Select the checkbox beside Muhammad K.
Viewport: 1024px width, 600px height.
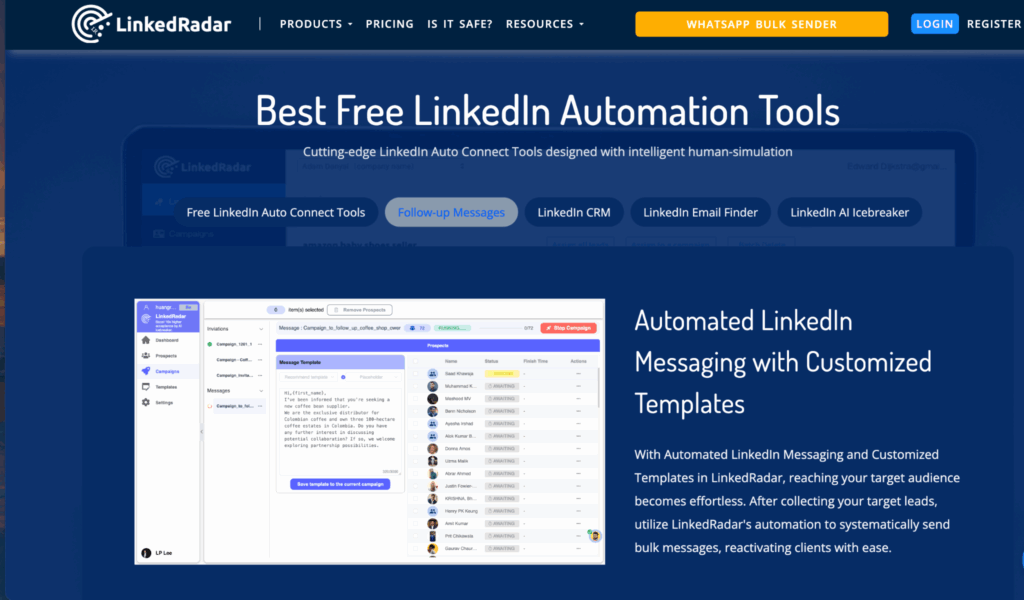click(x=418, y=385)
